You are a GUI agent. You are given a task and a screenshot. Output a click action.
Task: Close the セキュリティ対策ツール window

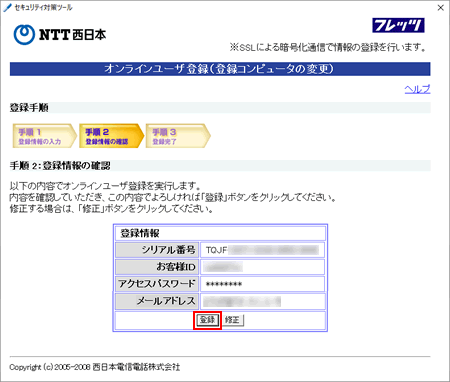pyautogui.click(x=441, y=8)
